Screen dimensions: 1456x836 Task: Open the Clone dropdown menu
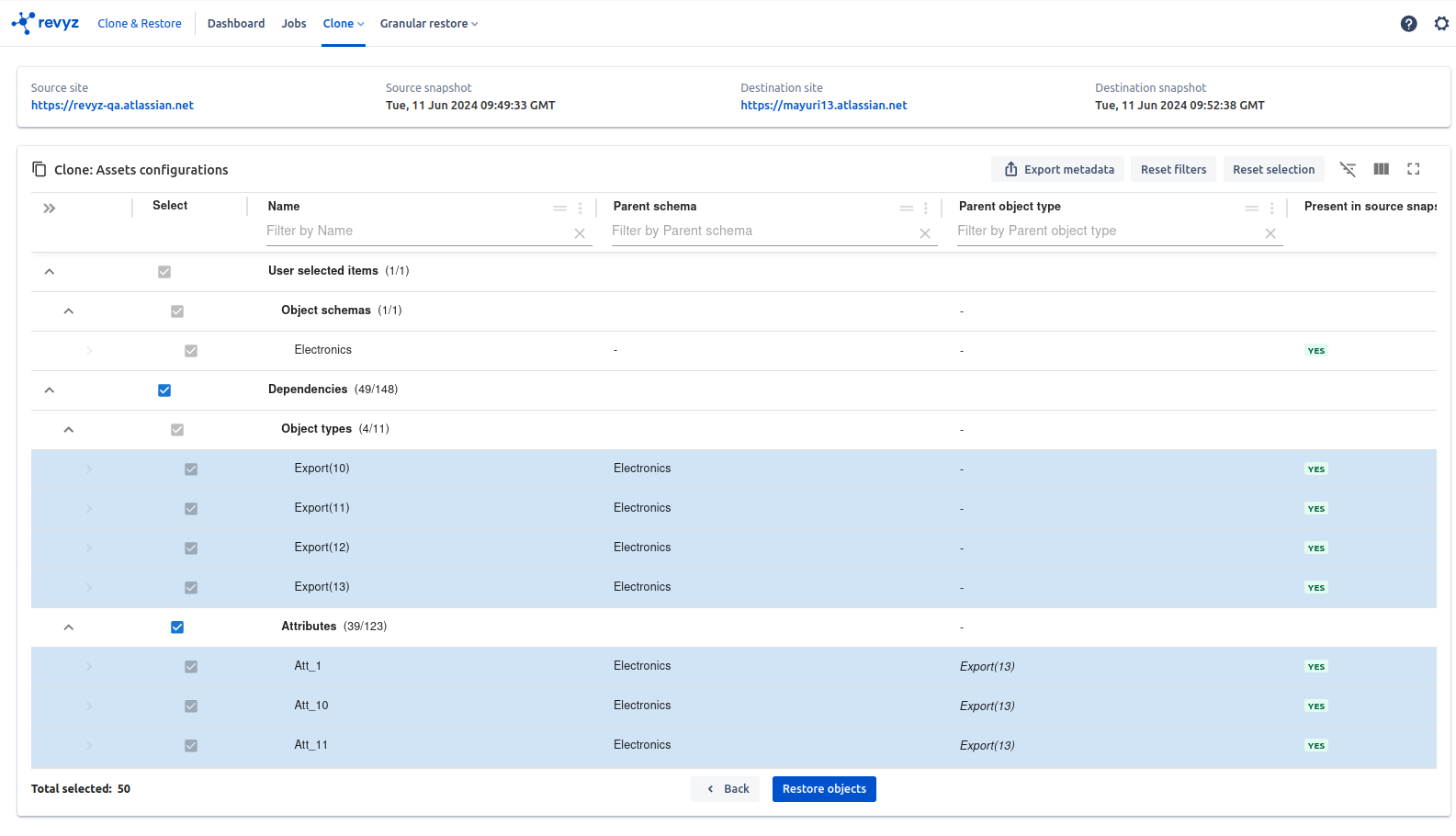point(344,24)
